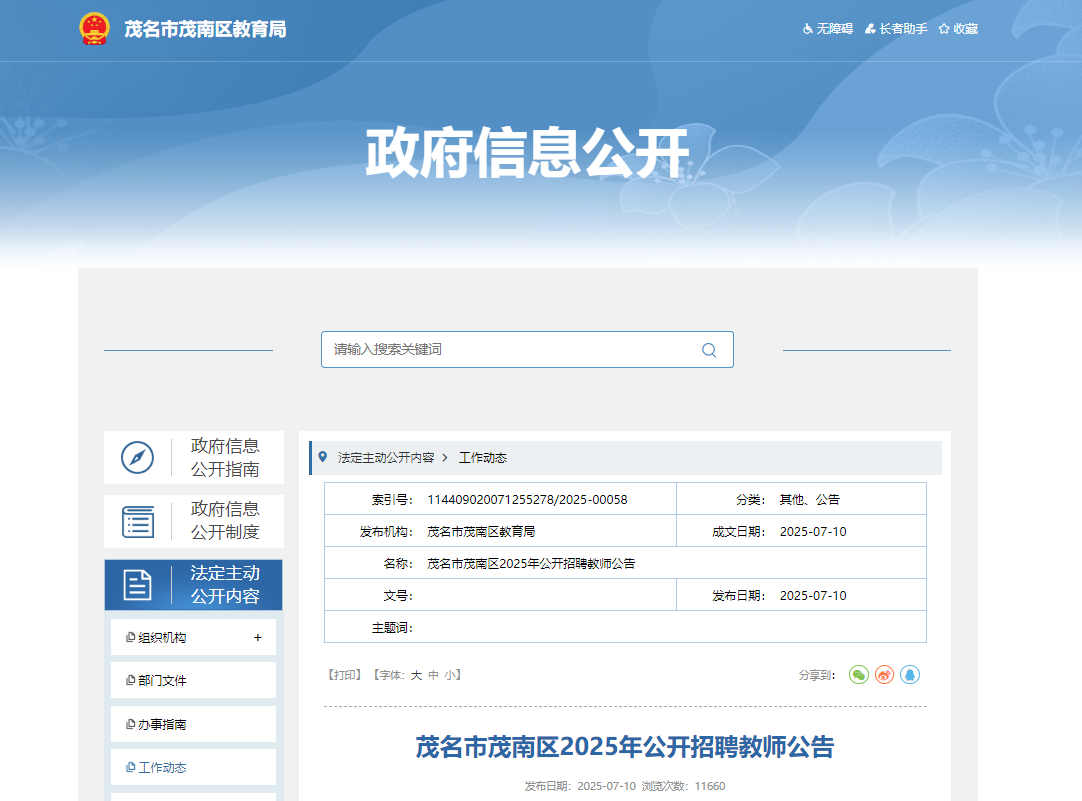This screenshot has height=801, width=1082.
Task: Share to QQ icon
Action: [910, 675]
